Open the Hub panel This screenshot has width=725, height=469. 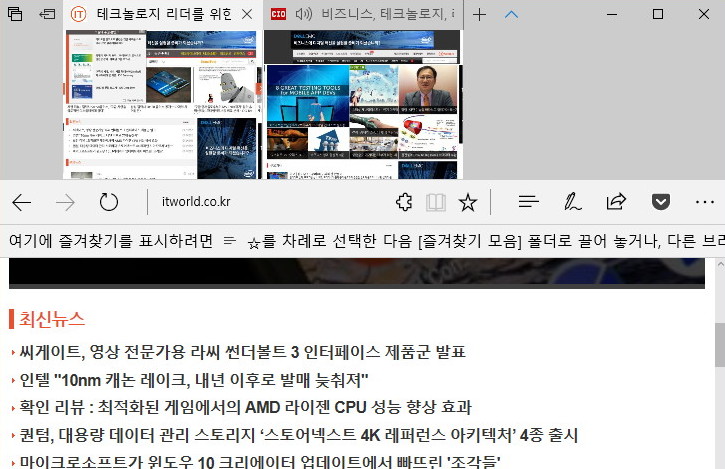[528, 202]
